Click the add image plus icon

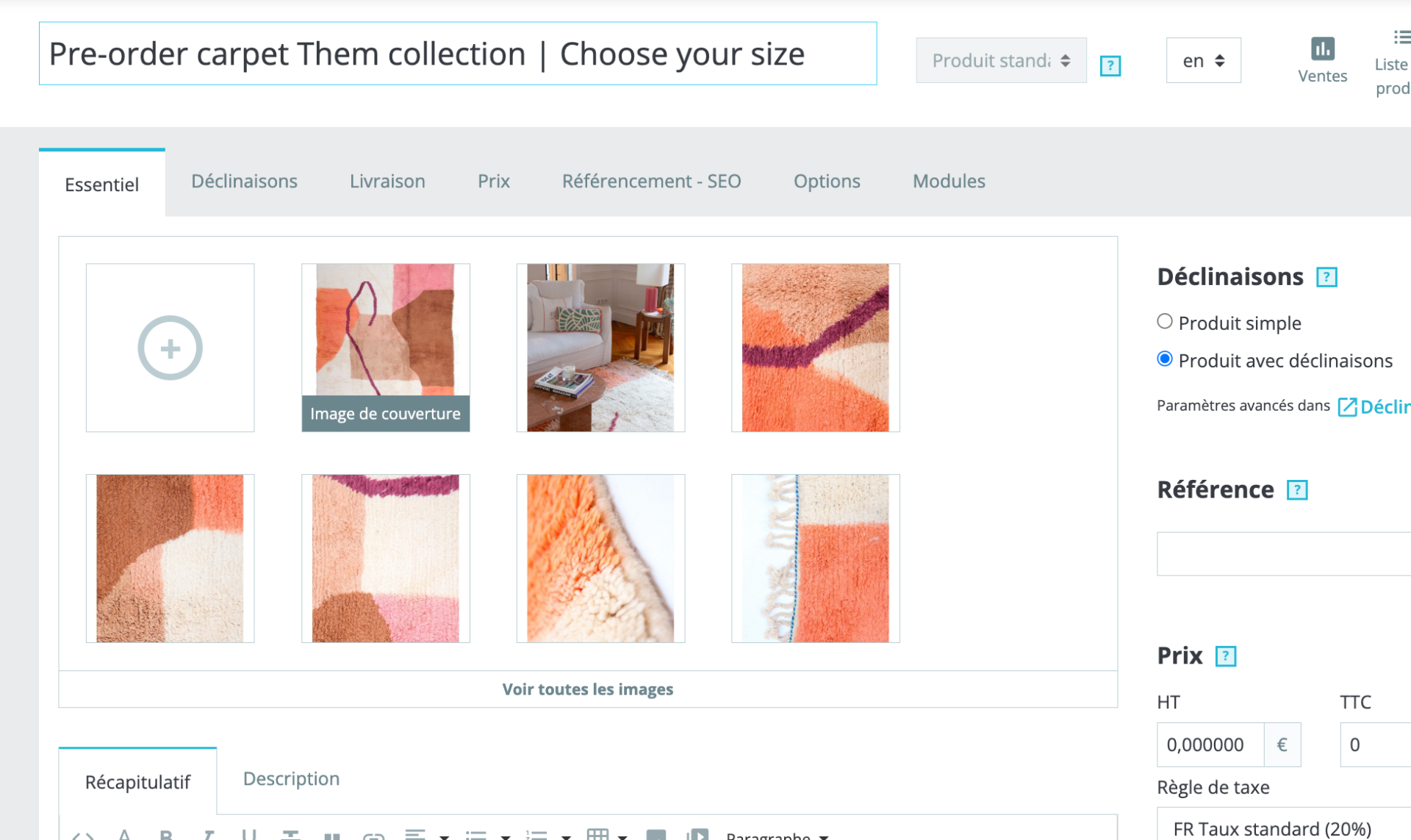[170, 348]
